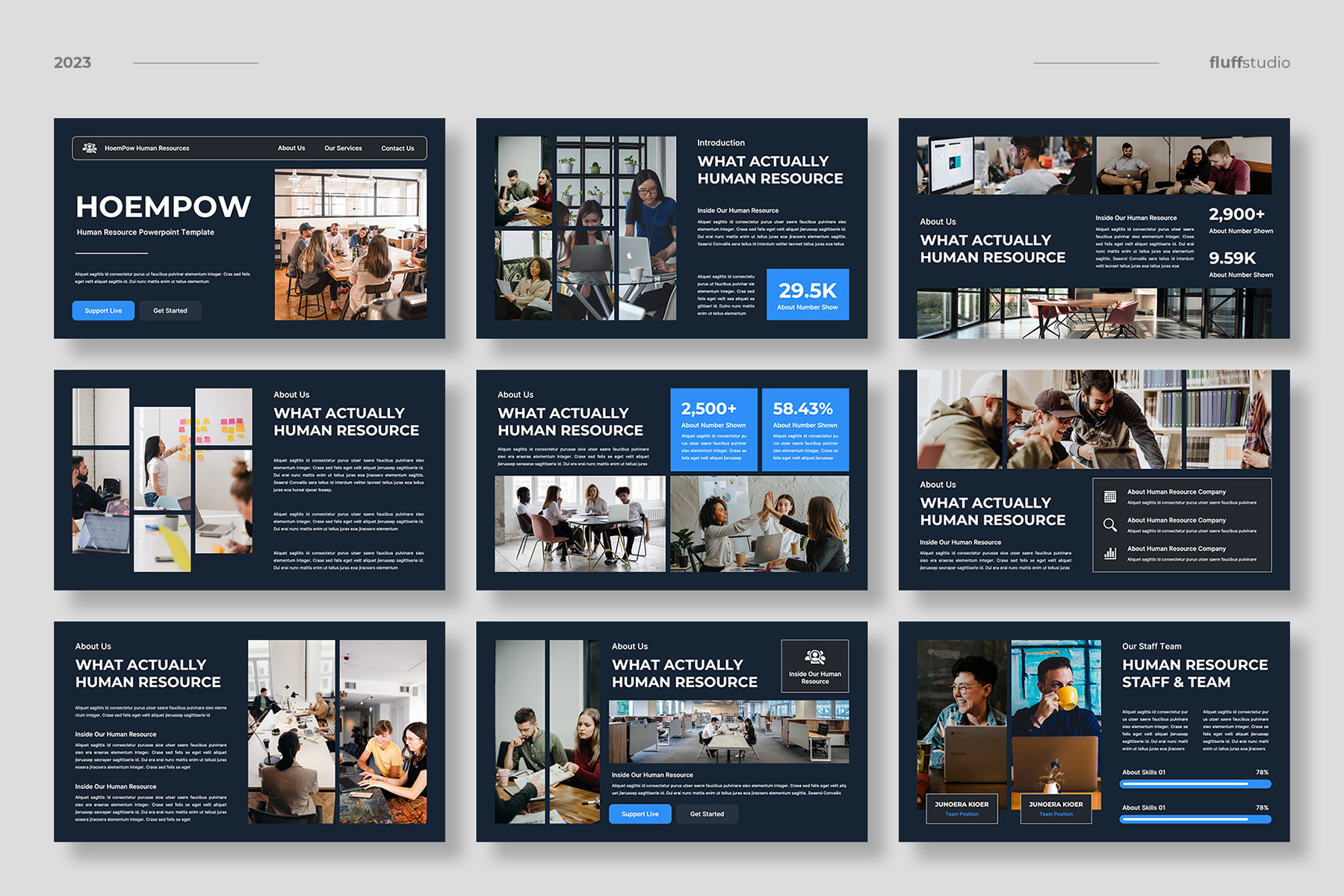This screenshot has width=1344, height=896.
Task: Click Get Started below the open office photo
Action: pos(707,814)
